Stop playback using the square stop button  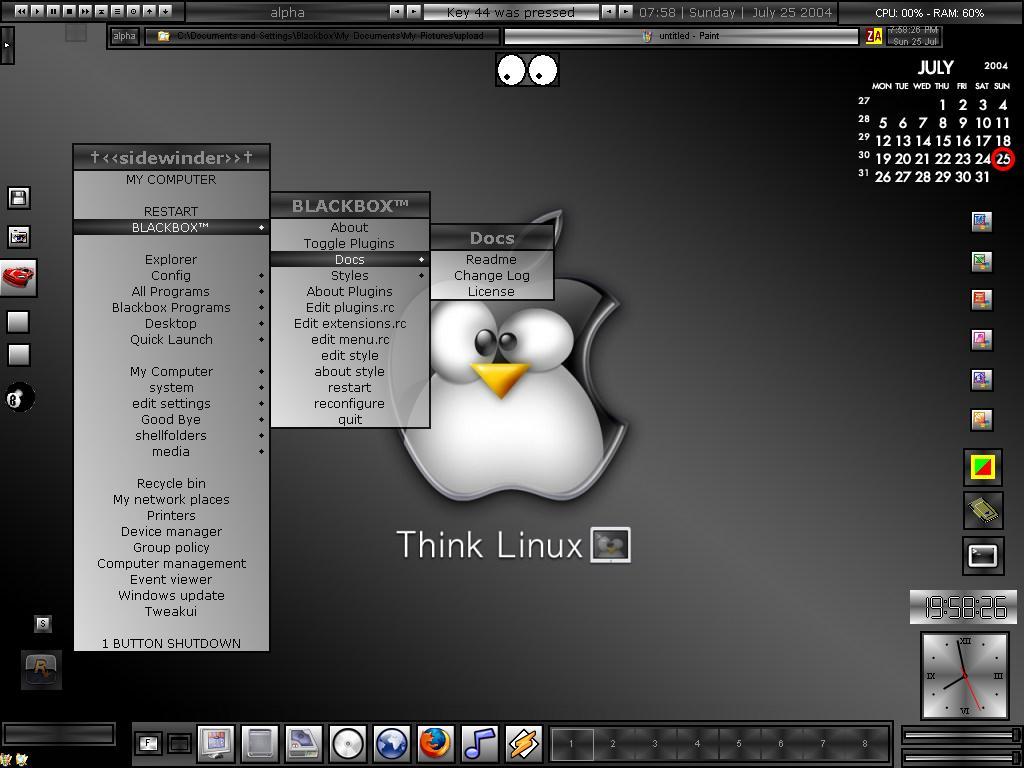click(69, 11)
